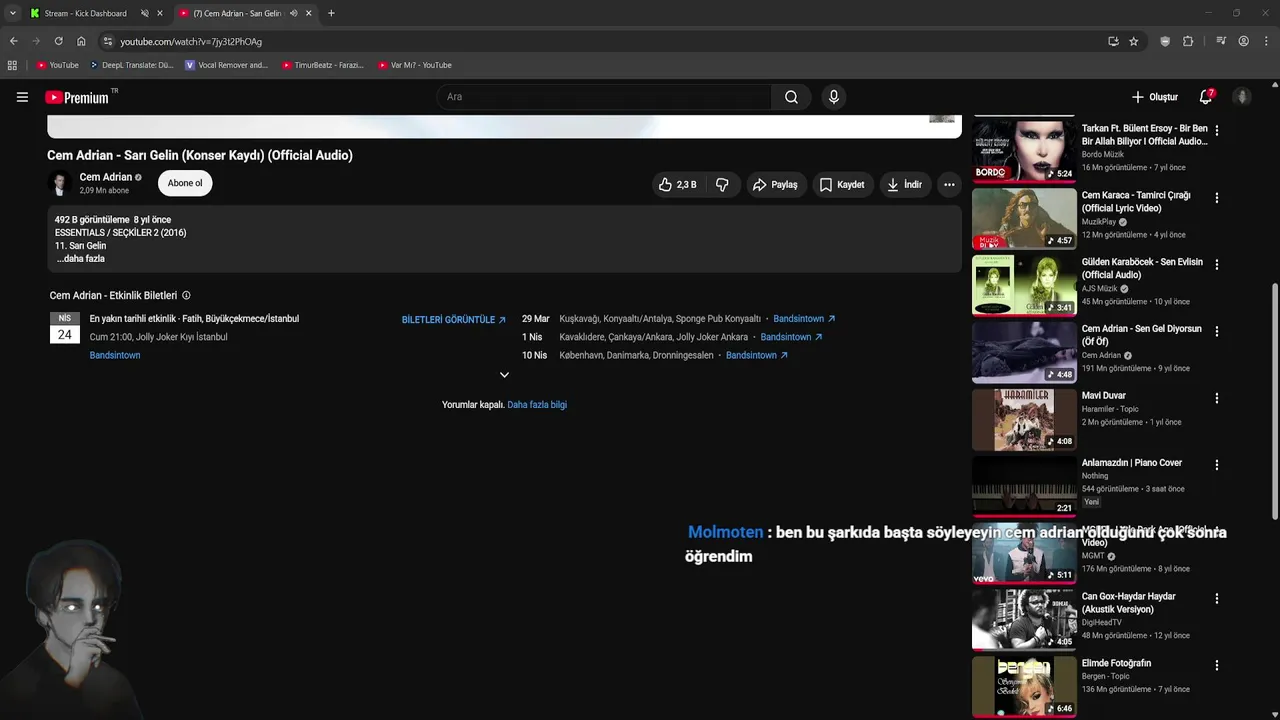
Task: Click the address bar URL
Action: (191, 41)
